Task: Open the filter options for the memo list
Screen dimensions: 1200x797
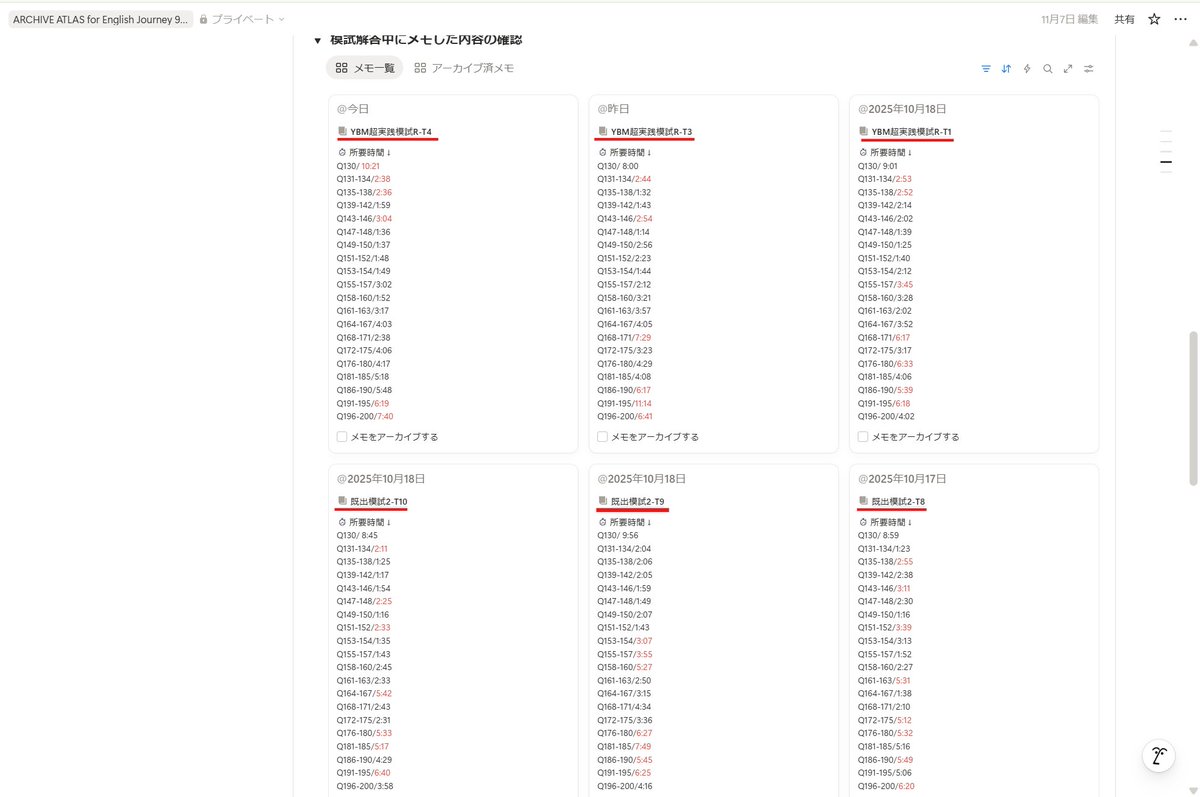Action: tap(985, 69)
